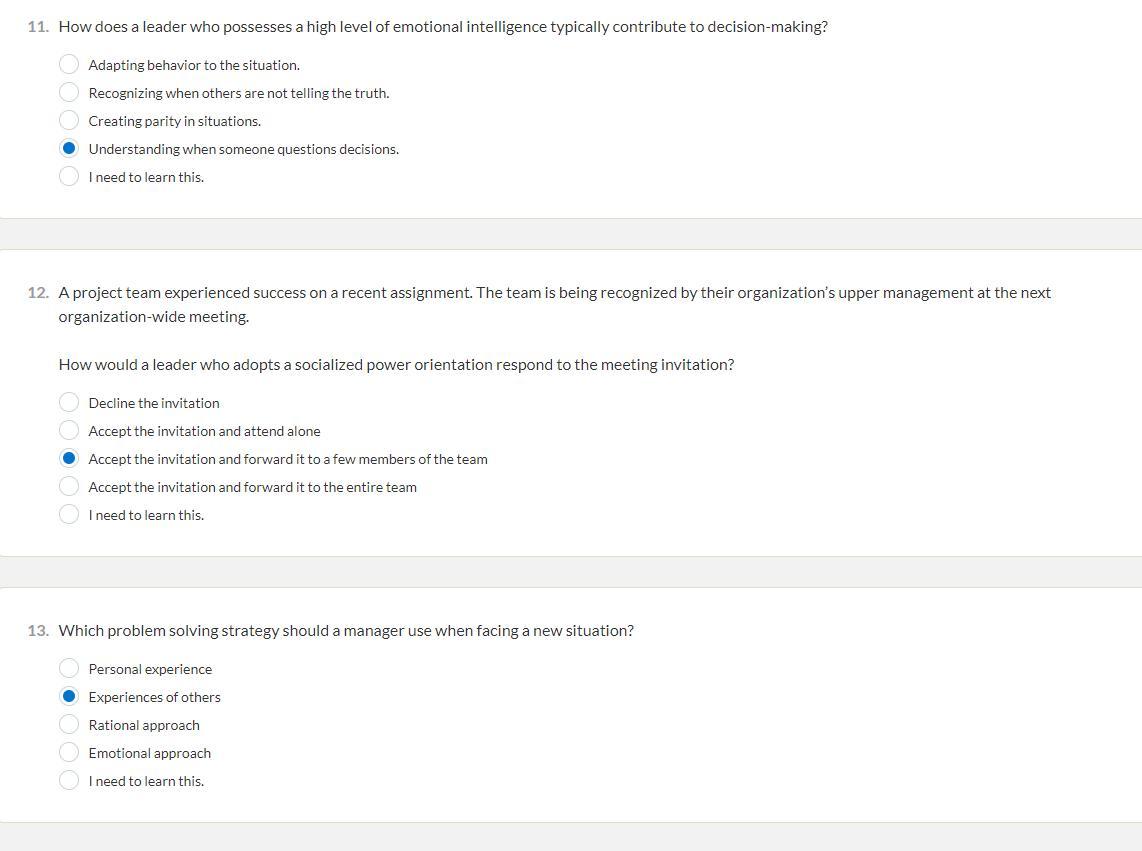Pick 'forward it to a few members' option
Viewport: 1142px width, 851px height.
(68, 458)
